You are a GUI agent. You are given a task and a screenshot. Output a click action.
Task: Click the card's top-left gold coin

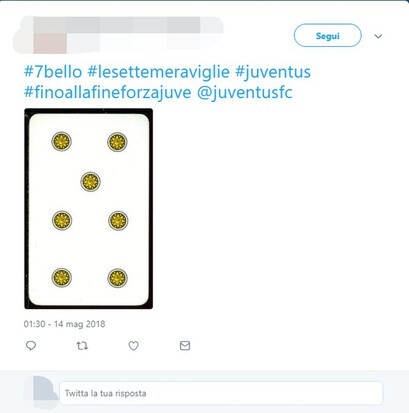pyautogui.click(x=61, y=141)
